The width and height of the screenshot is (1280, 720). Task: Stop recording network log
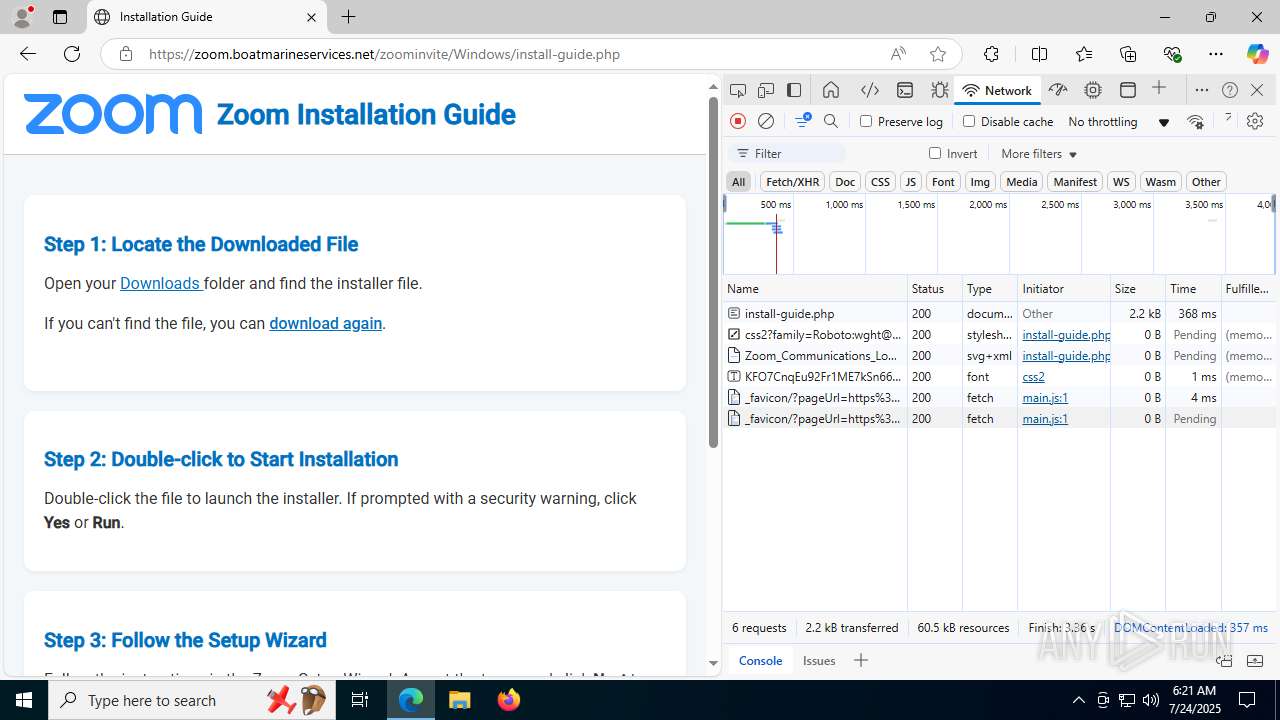pyautogui.click(x=738, y=121)
